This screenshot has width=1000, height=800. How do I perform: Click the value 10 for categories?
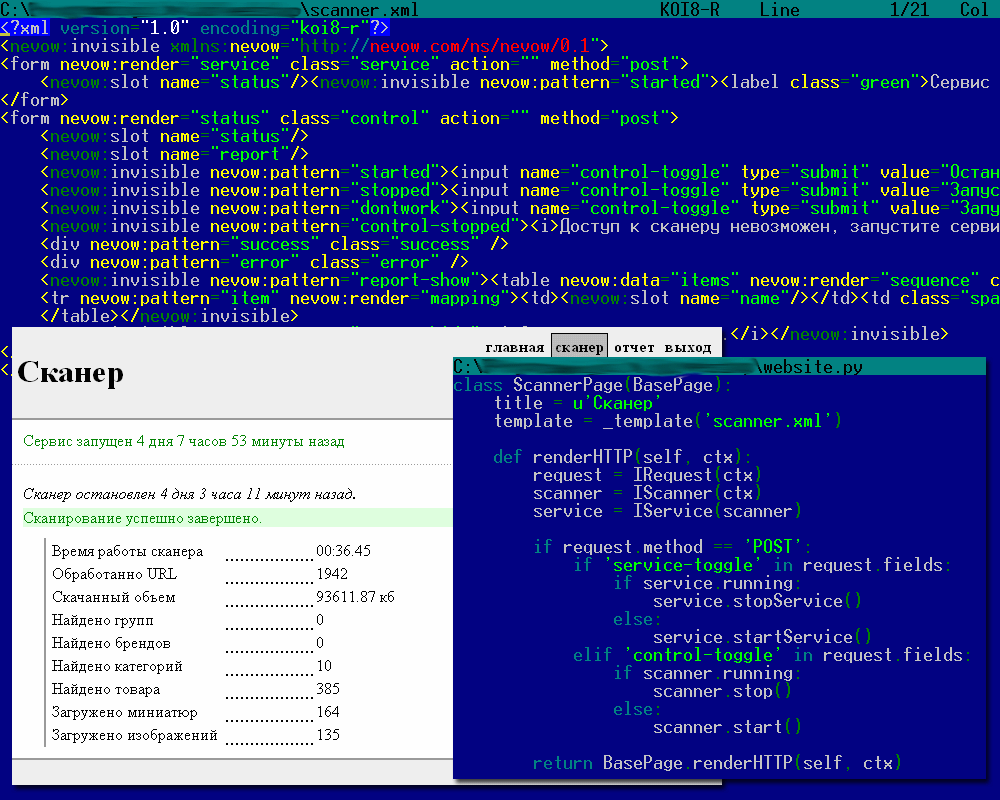324,666
